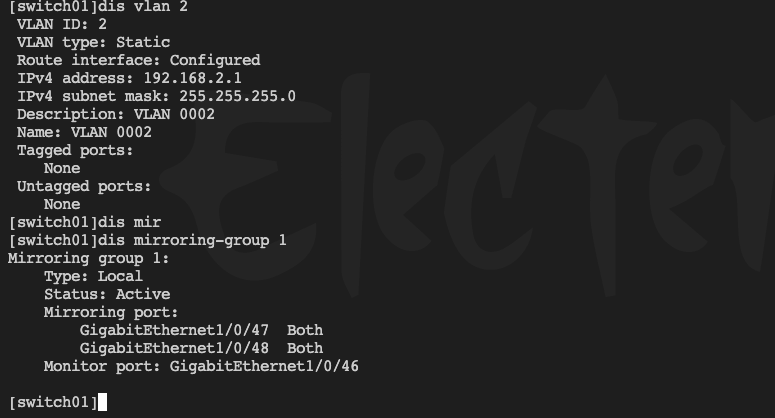This screenshot has height=418, width=775.
Task: Click the 'VLAN ID: 2' line
Action: (x=62, y=24)
